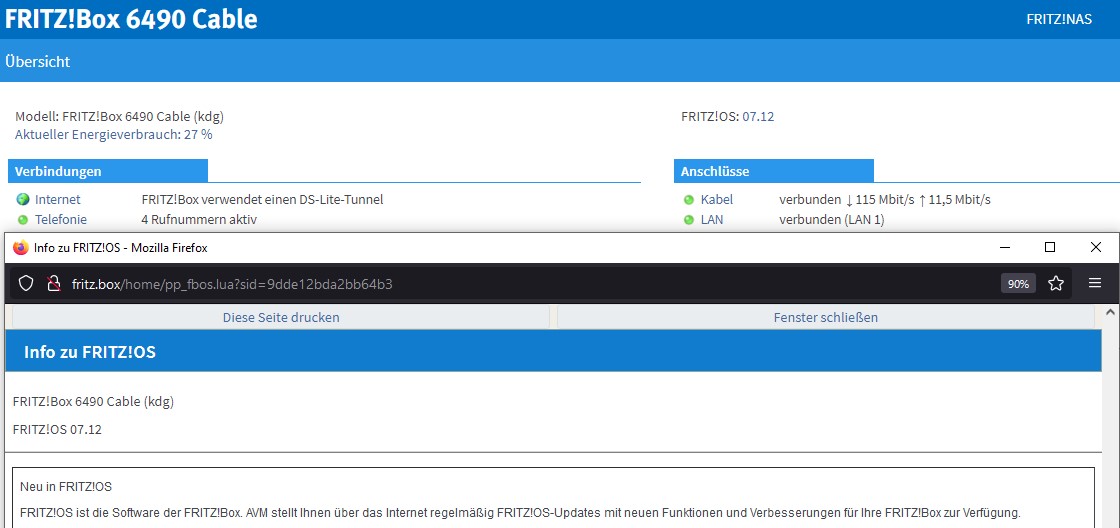Click the popup scrollbar up arrow
Viewport: 1120px width, 528px height.
coord(1109,313)
